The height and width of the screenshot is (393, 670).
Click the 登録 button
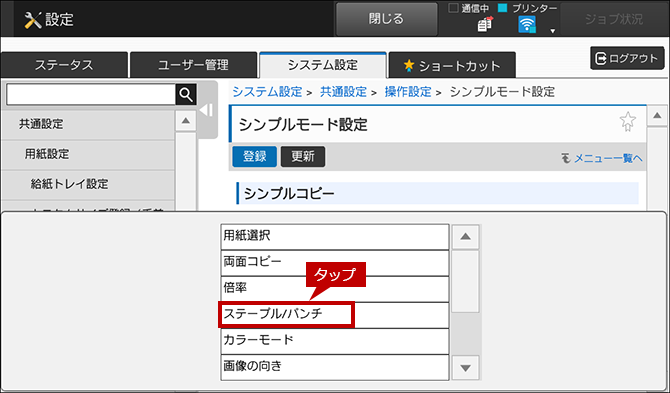(x=255, y=156)
